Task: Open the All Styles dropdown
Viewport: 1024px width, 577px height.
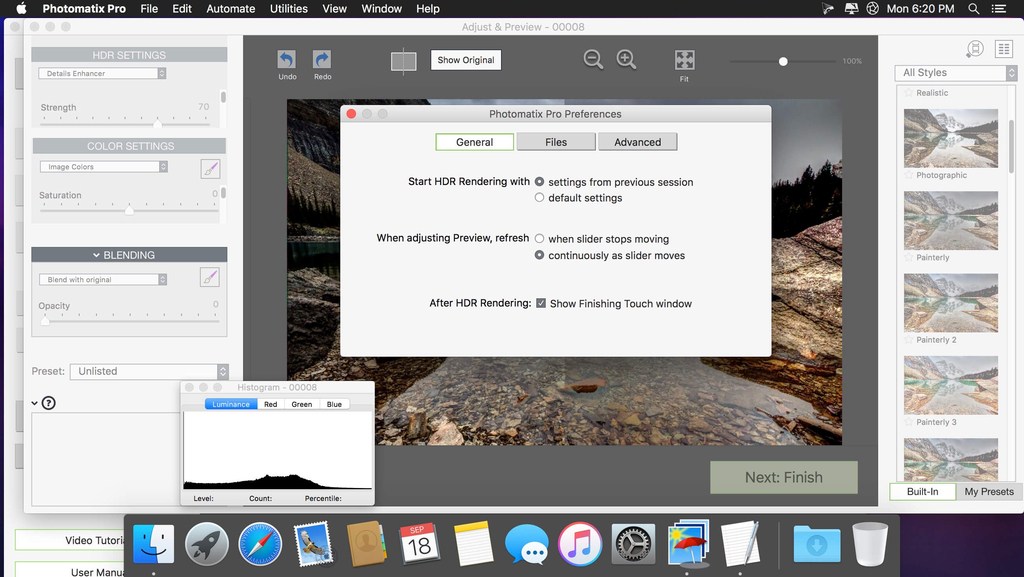Action: point(955,73)
